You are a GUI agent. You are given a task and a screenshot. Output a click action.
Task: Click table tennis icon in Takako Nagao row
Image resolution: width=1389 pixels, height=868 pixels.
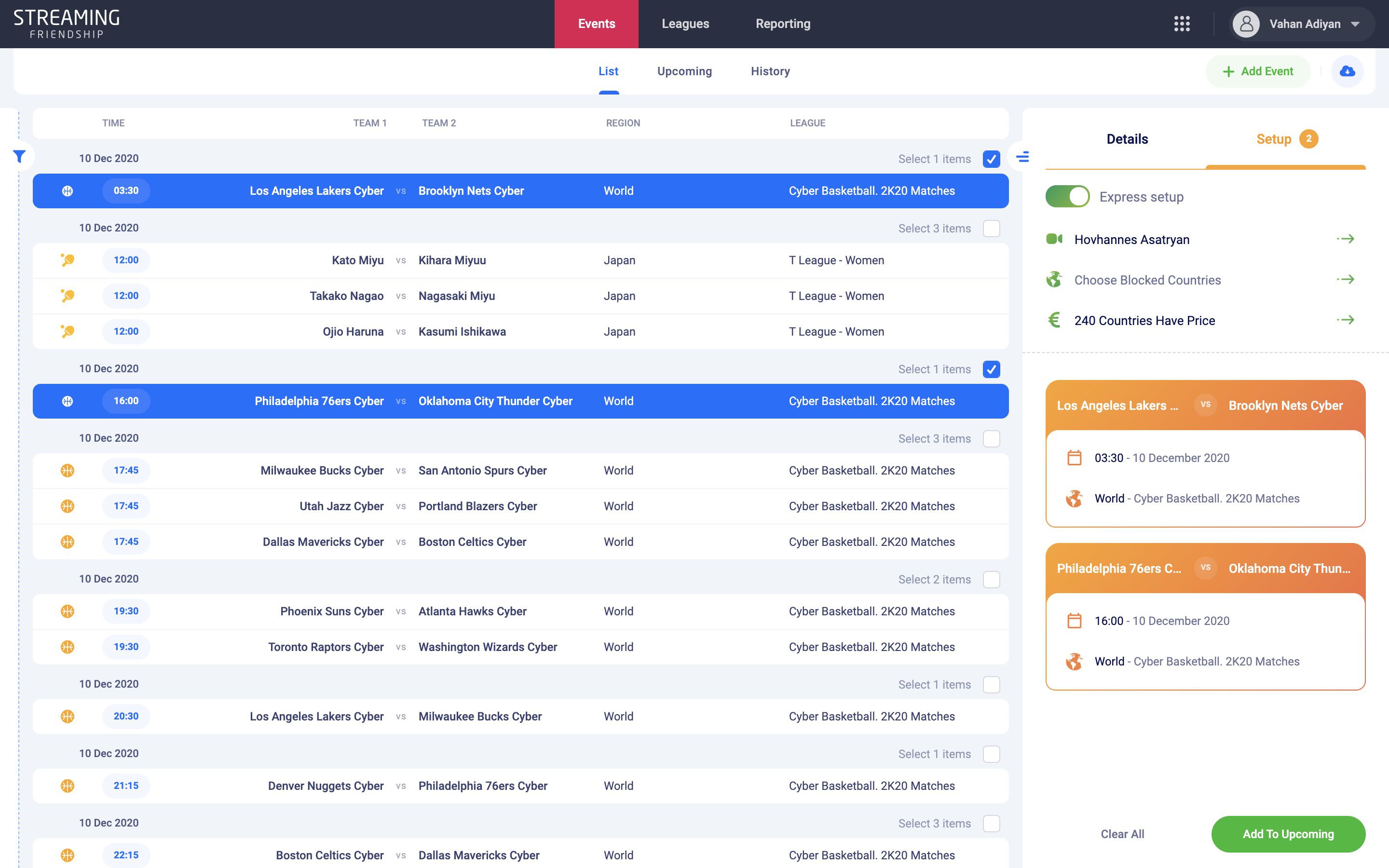click(x=68, y=296)
